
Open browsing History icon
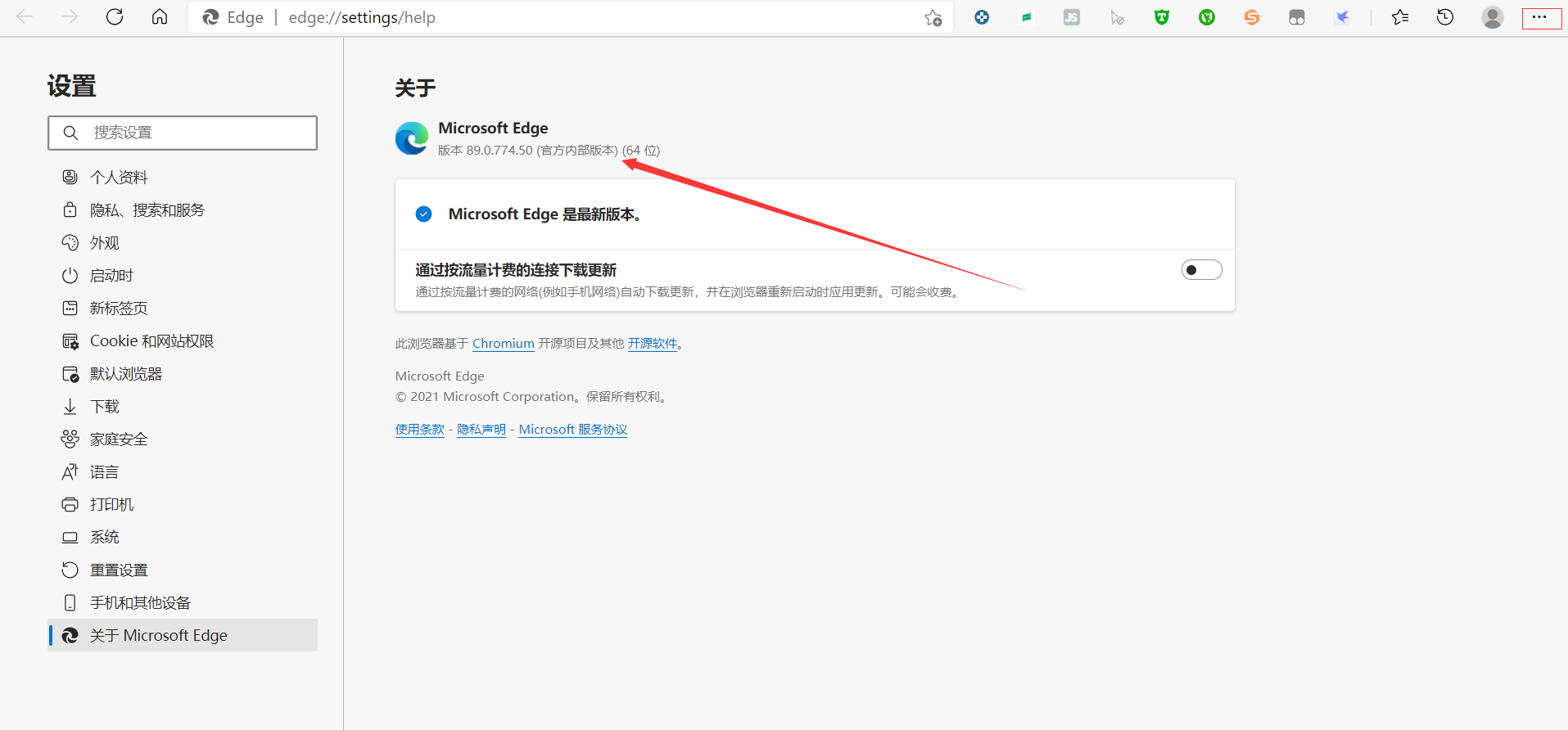pyautogui.click(x=1445, y=17)
